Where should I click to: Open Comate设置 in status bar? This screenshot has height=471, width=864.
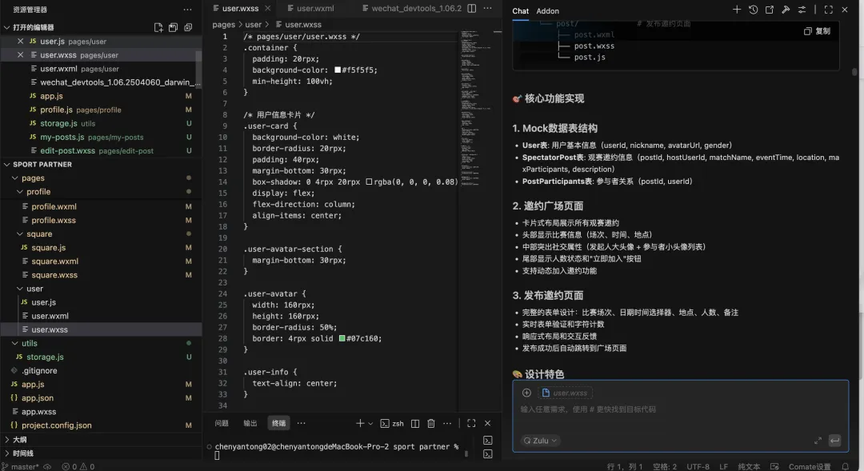809,467
